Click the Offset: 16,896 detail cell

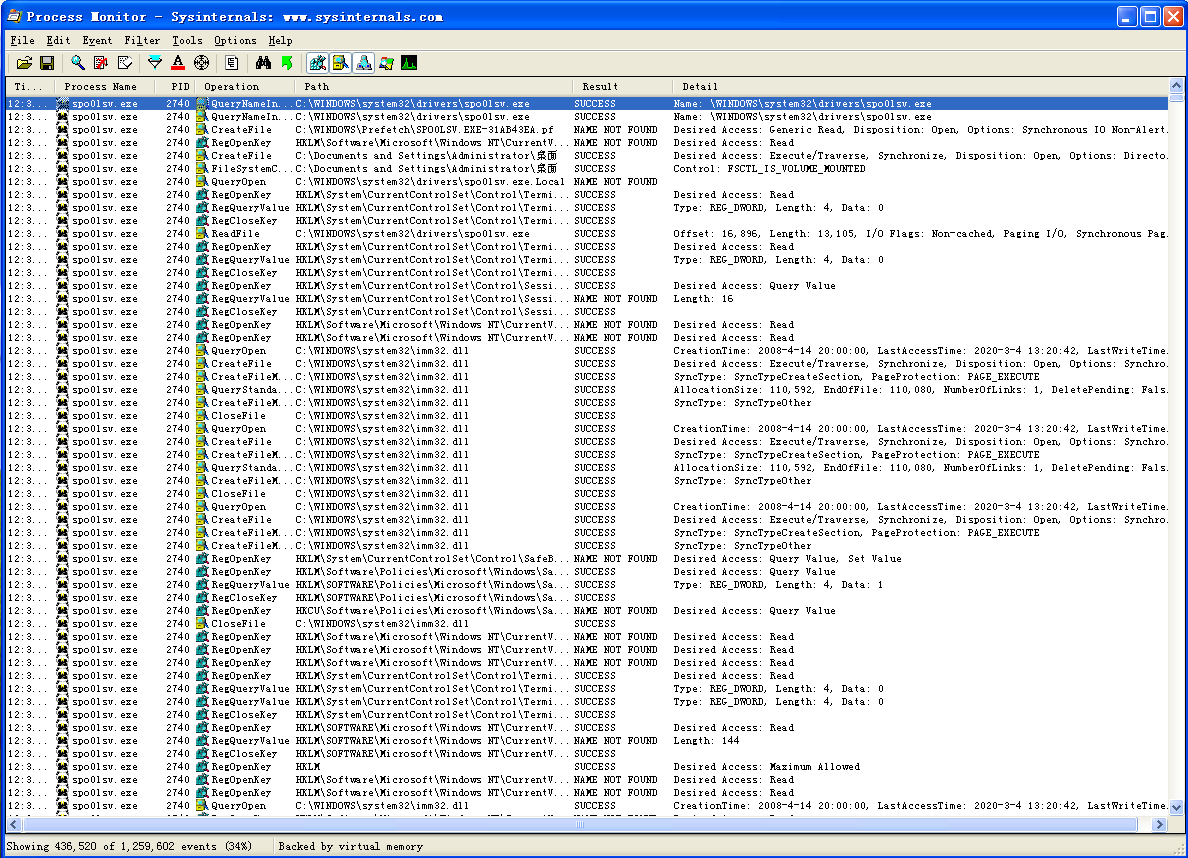pos(920,233)
